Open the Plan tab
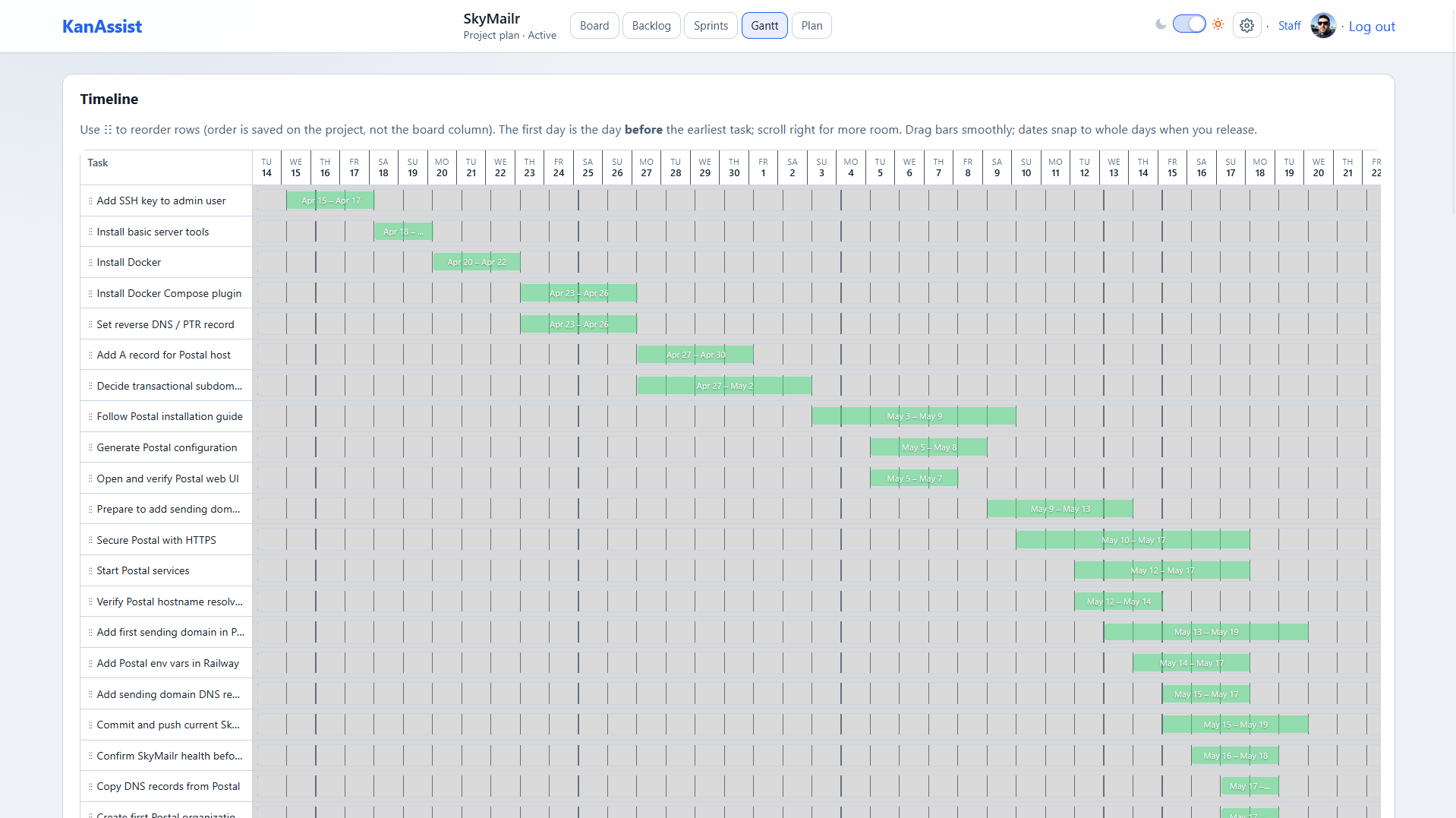Viewport: 1456px width, 818px height. click(812, 26)
